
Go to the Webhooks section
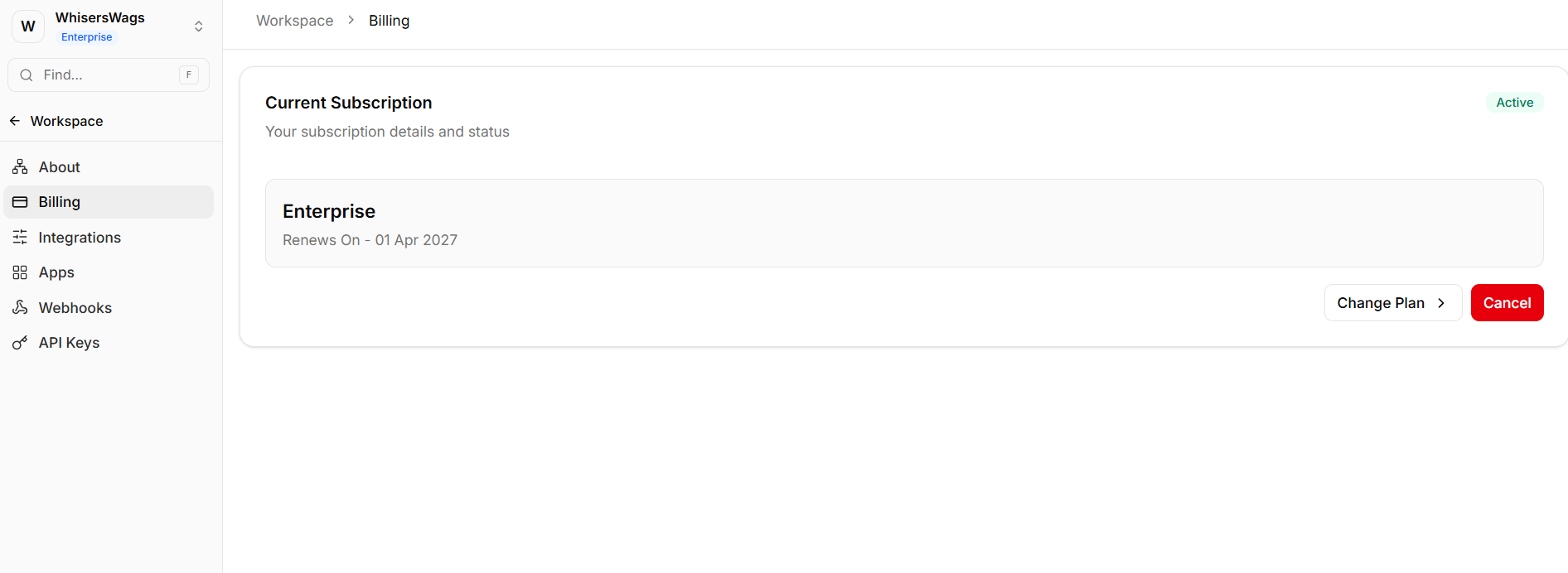tap(75, 308)
